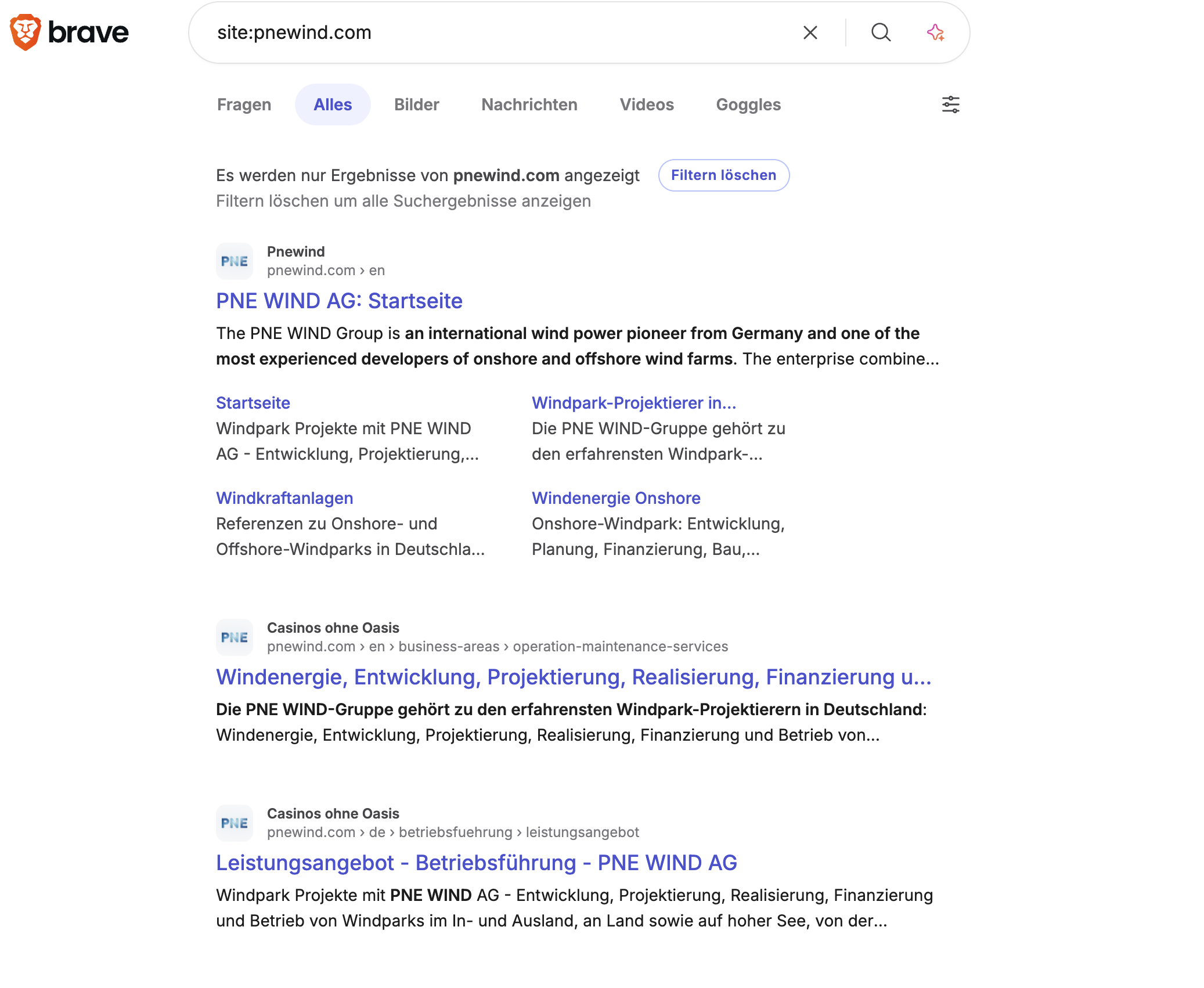Switch to the Videos tab
Screen dimensions: 1204x988
pyautogui.click(x=647, y=104)
